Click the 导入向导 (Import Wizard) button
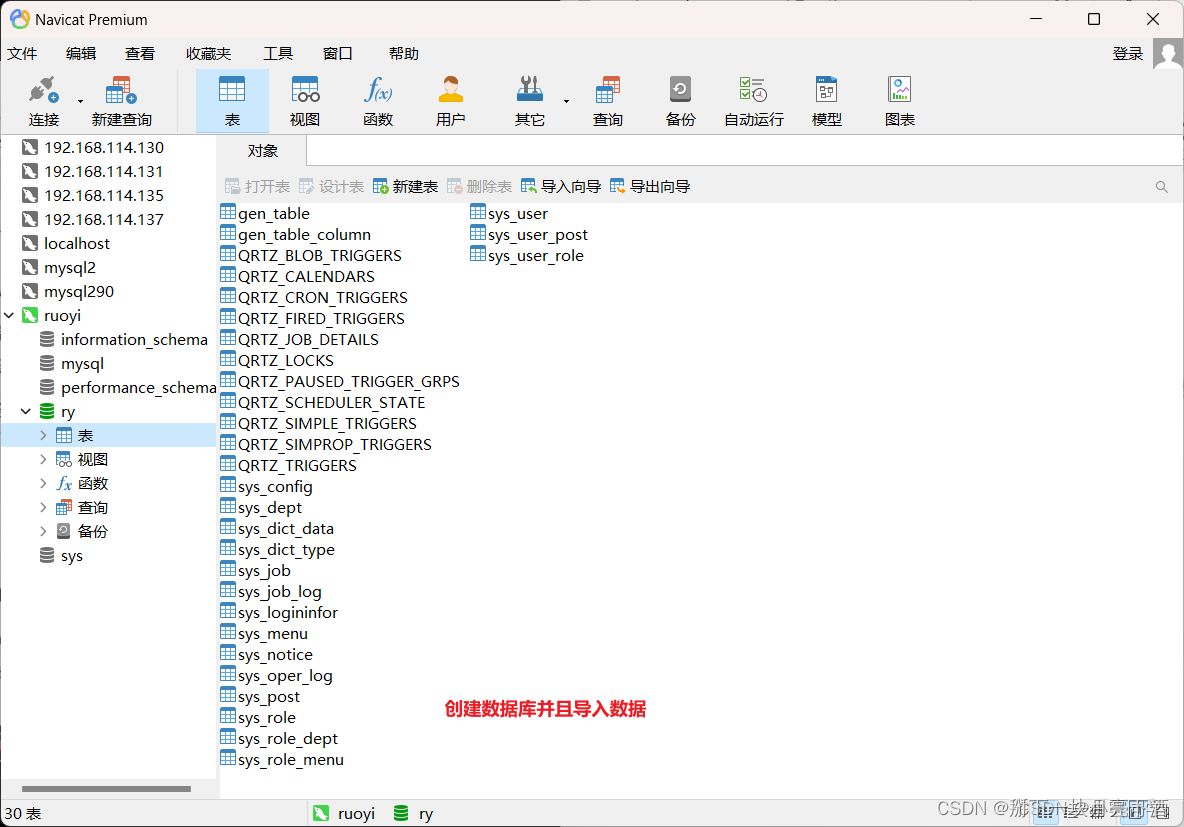Image resolution: width=1184 pixels, height=827 pixels. [x=561, y=187]
